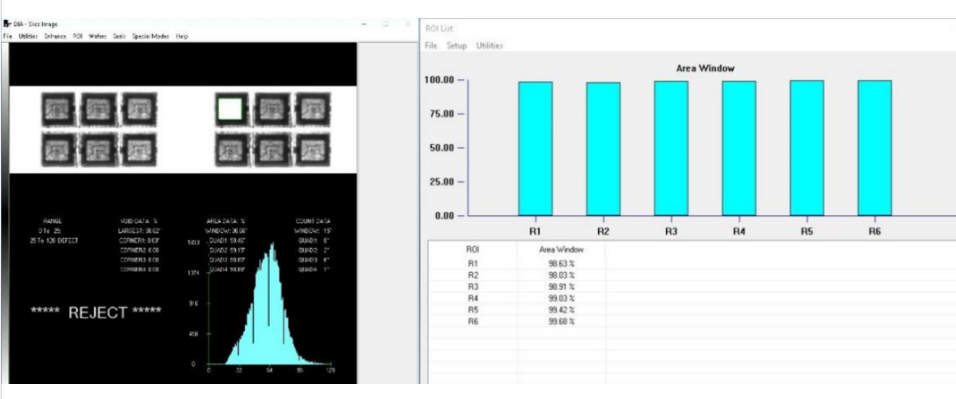Click the Area Window column header
The width and height of the screenshot is (956, 399).
pyautogui.click(x=562, y=250)
